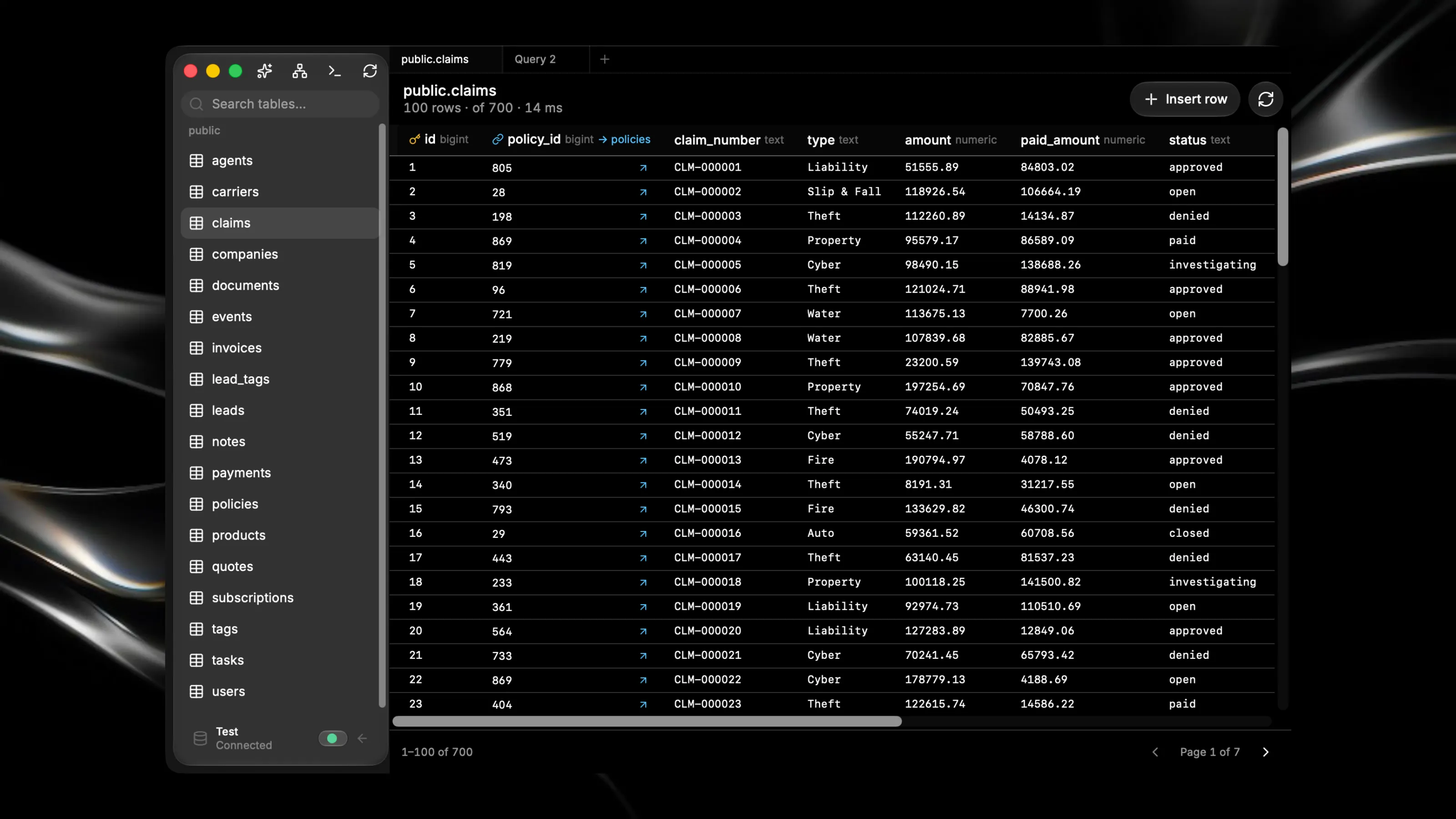Open the tasks table in sidebar
This screenshot has height=819, width=1456.
(280, 660)
